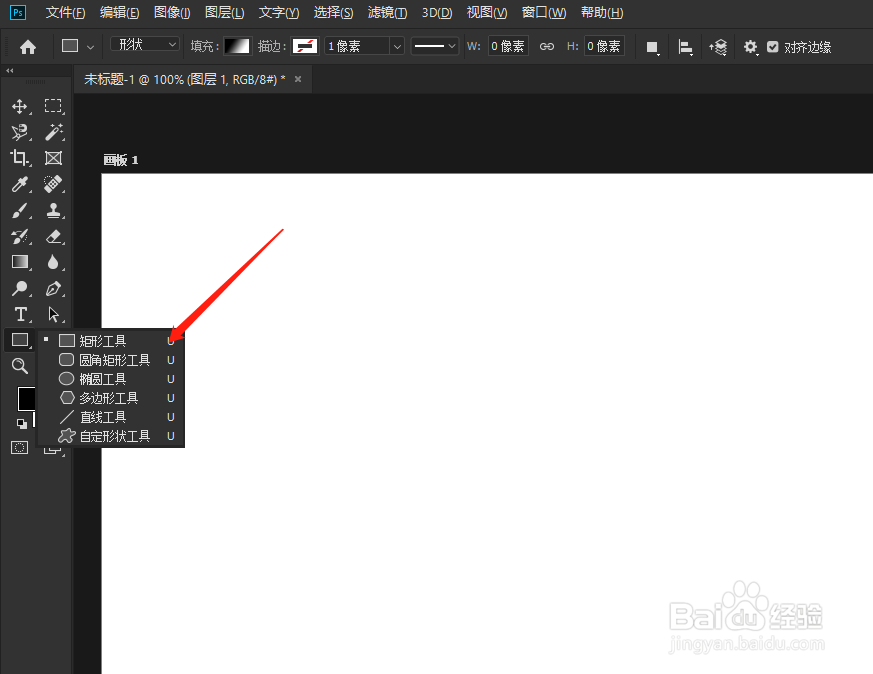Viewport: 873px width, 674px height.
Task: Click the Home icon in options bar
Action: coord(28,47)
